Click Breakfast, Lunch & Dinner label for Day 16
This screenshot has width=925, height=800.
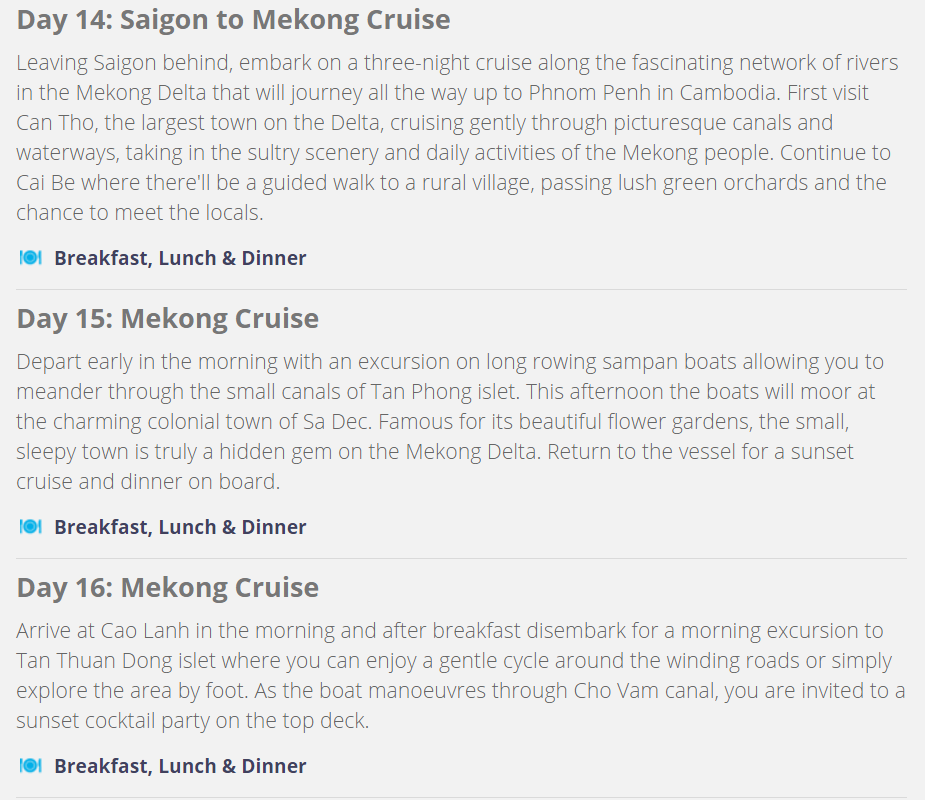[180, 766]
